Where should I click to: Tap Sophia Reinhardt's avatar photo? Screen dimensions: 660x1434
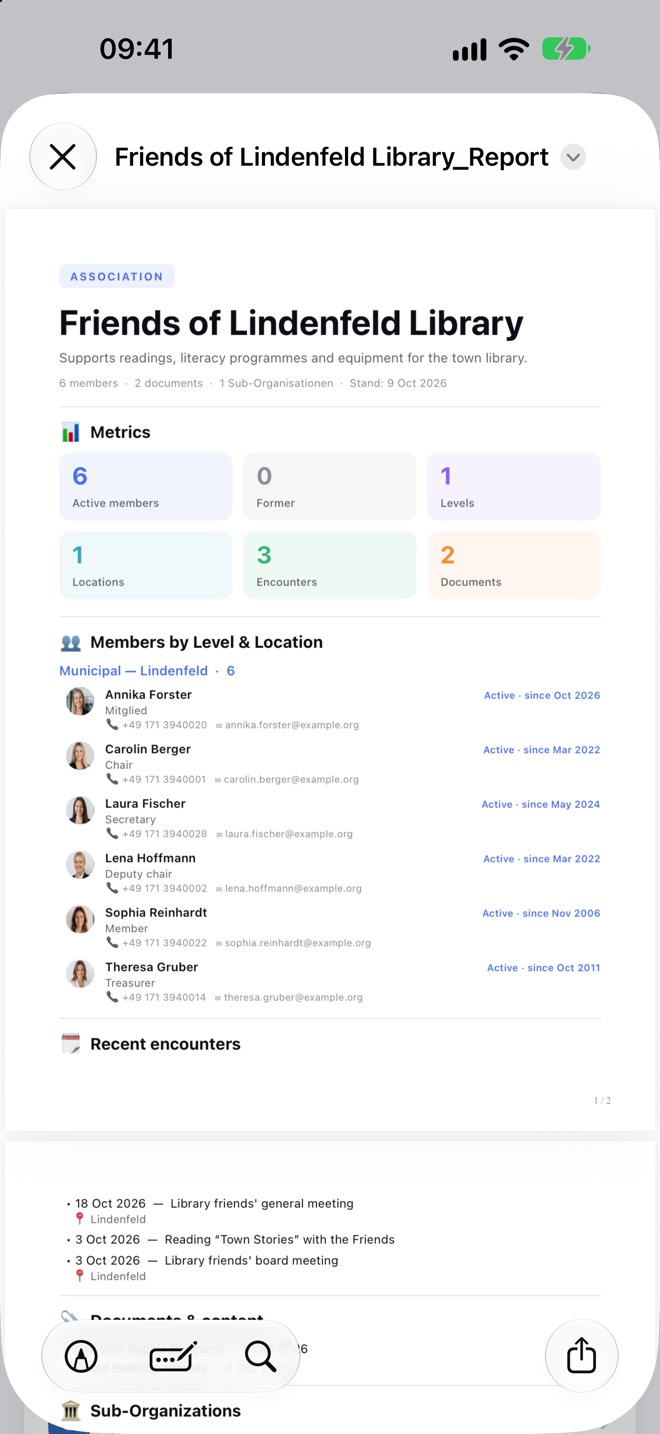click(x=80, y=919)
